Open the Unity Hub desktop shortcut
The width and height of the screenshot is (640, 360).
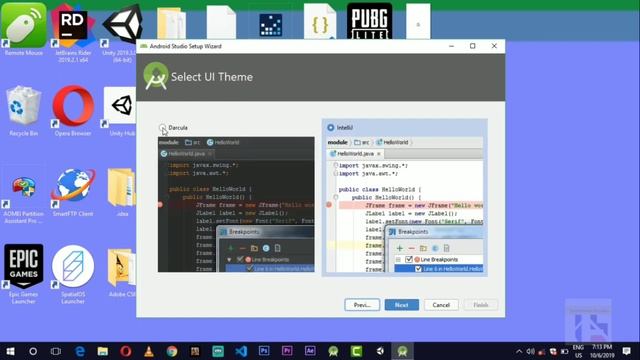tap(120, 111)
